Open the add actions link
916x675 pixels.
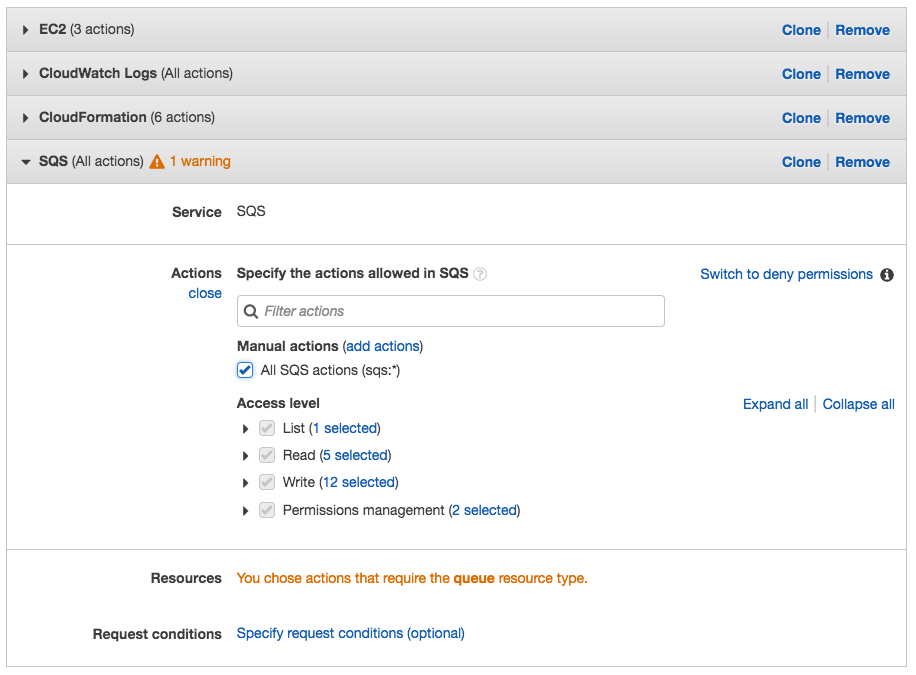(x=383, y=346)
